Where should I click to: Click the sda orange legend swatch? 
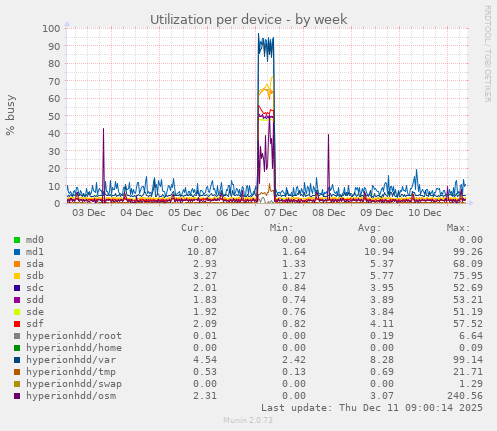point(17,264)
